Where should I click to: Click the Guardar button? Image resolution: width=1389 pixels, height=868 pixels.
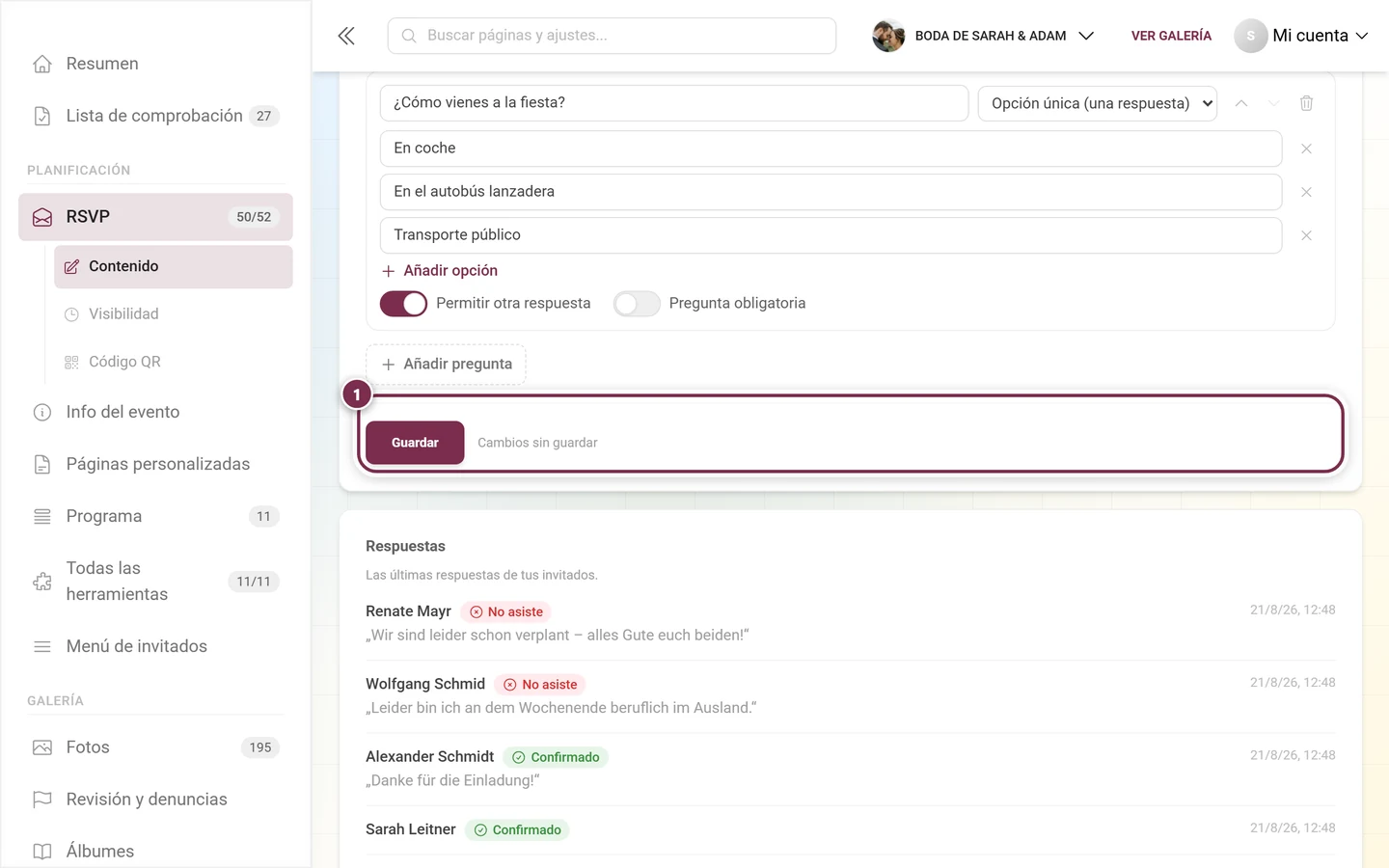(415, 443)
